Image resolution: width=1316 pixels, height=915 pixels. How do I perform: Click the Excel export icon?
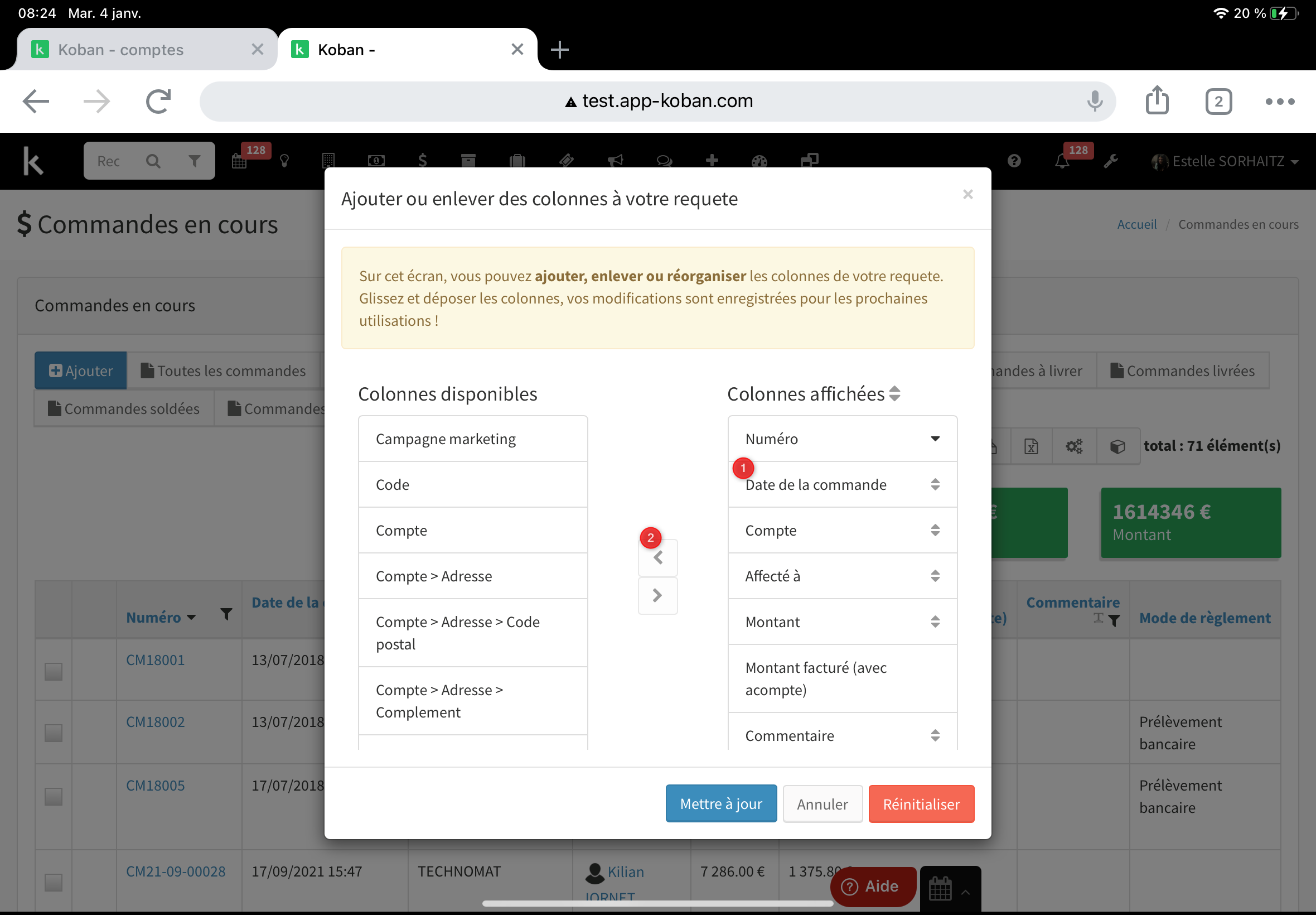(1030, 446)
